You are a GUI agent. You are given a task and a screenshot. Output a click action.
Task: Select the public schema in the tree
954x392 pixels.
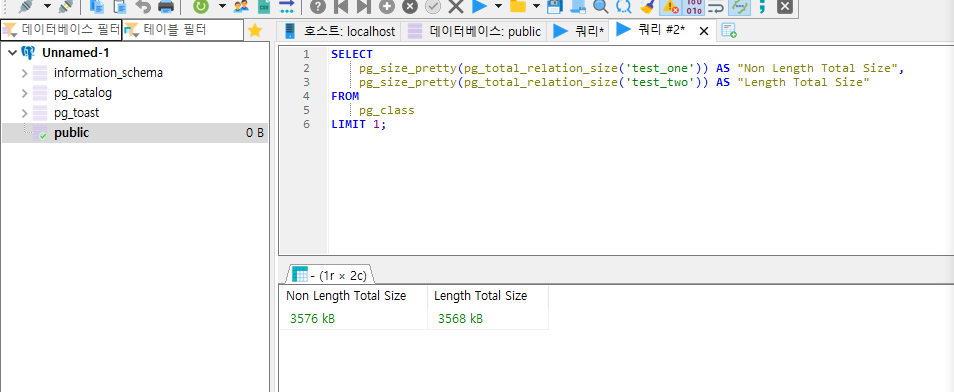pyautogui.click(x=134, y=133)
